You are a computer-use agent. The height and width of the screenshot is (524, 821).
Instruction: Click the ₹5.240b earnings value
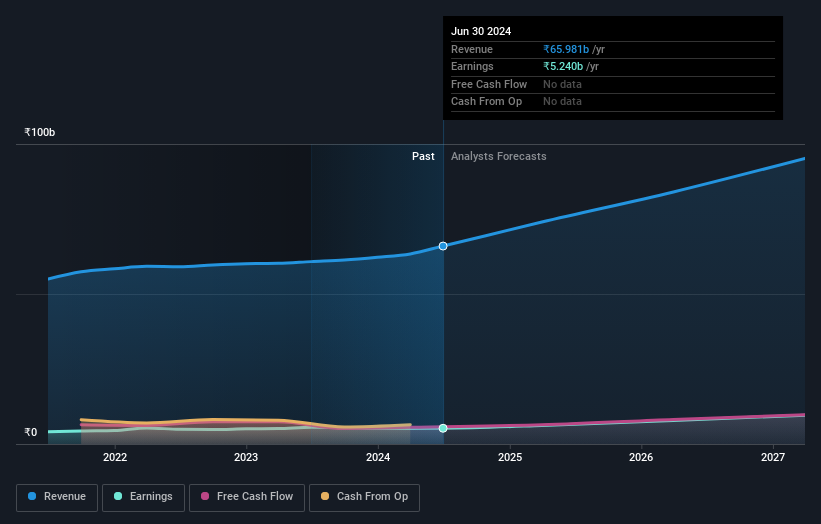563,66
